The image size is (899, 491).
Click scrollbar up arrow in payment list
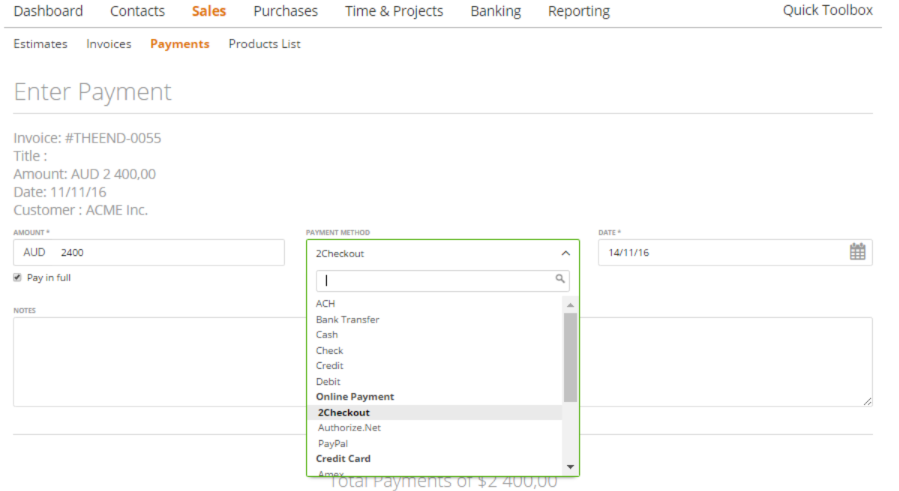click(x=570, y=305)
